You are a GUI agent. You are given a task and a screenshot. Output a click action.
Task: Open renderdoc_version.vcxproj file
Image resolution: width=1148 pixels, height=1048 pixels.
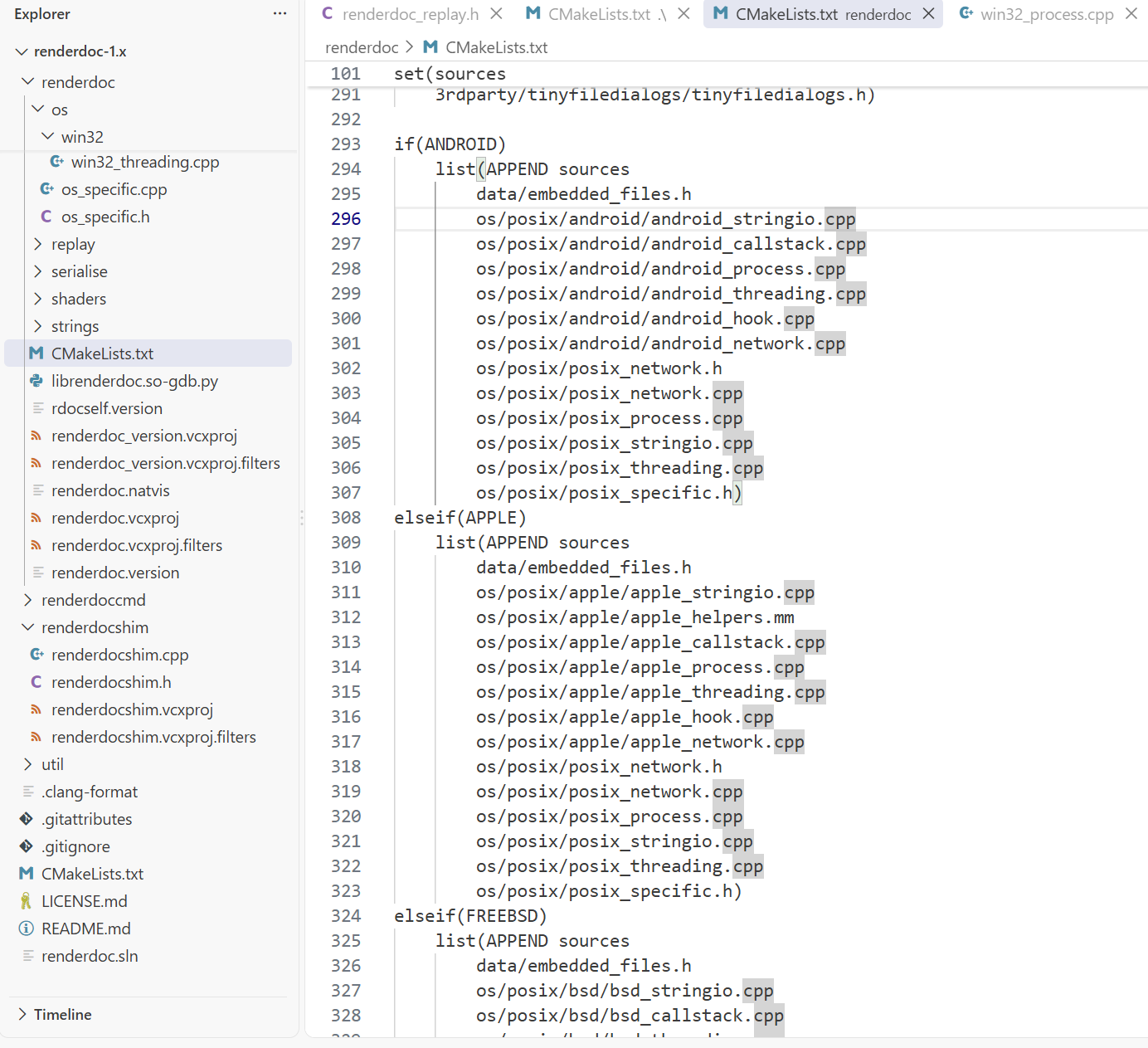pyautogui.click(x=144, y=436)
